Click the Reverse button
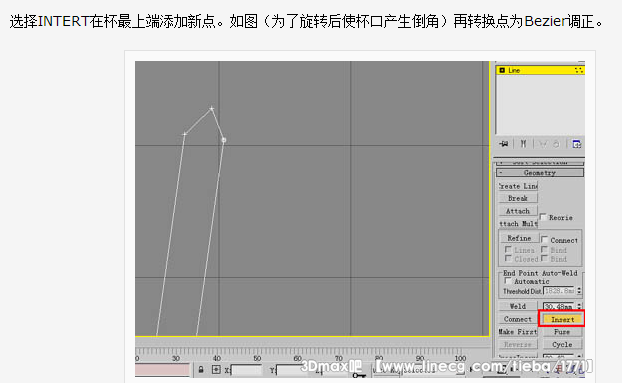Image resolution: width=622 pixels, height=383 pixels. (518, 345)
